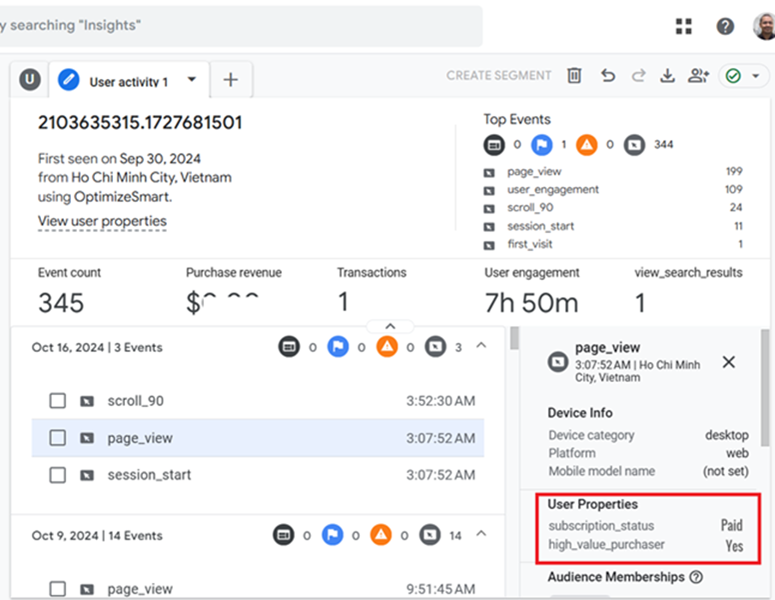This screenshot has width=775, height=600.
Task: Share exploration with add-users icon
Action: click(698, 76)
